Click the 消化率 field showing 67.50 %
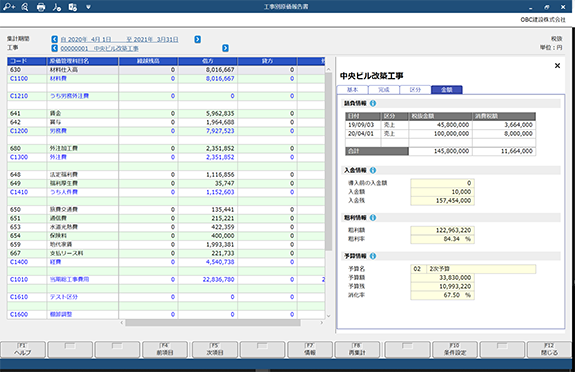The image size is (575, 372). (443, 295)
